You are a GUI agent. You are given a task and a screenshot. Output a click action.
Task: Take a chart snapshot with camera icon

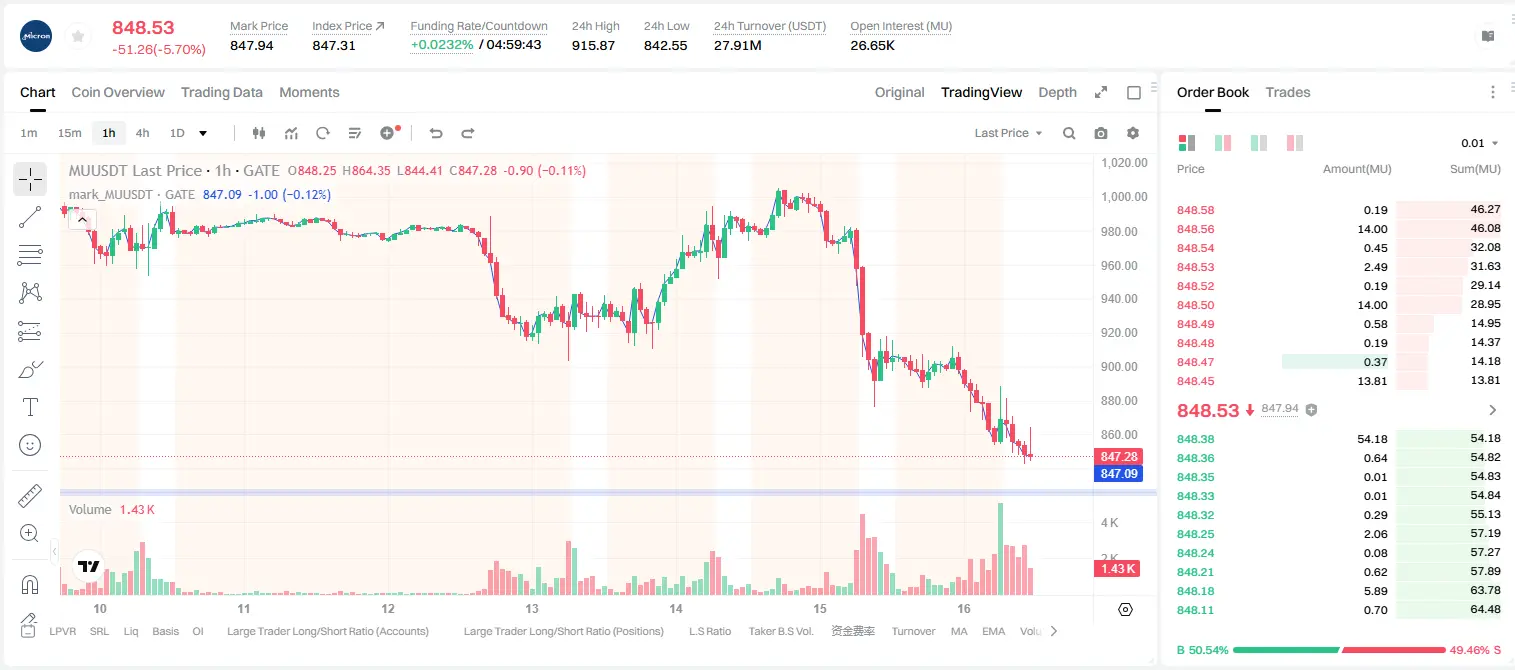[x=1101, y=133]
